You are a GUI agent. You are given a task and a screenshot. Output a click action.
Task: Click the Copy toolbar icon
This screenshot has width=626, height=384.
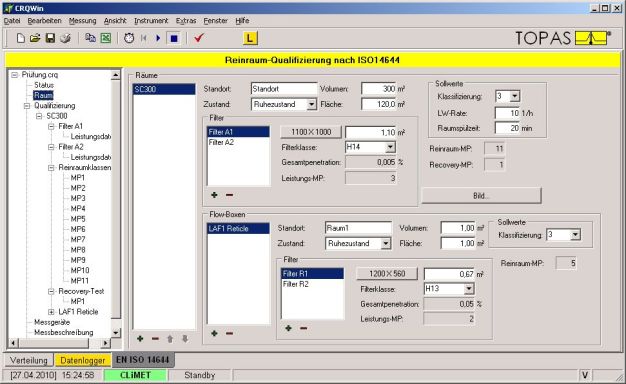click(91, 38)
